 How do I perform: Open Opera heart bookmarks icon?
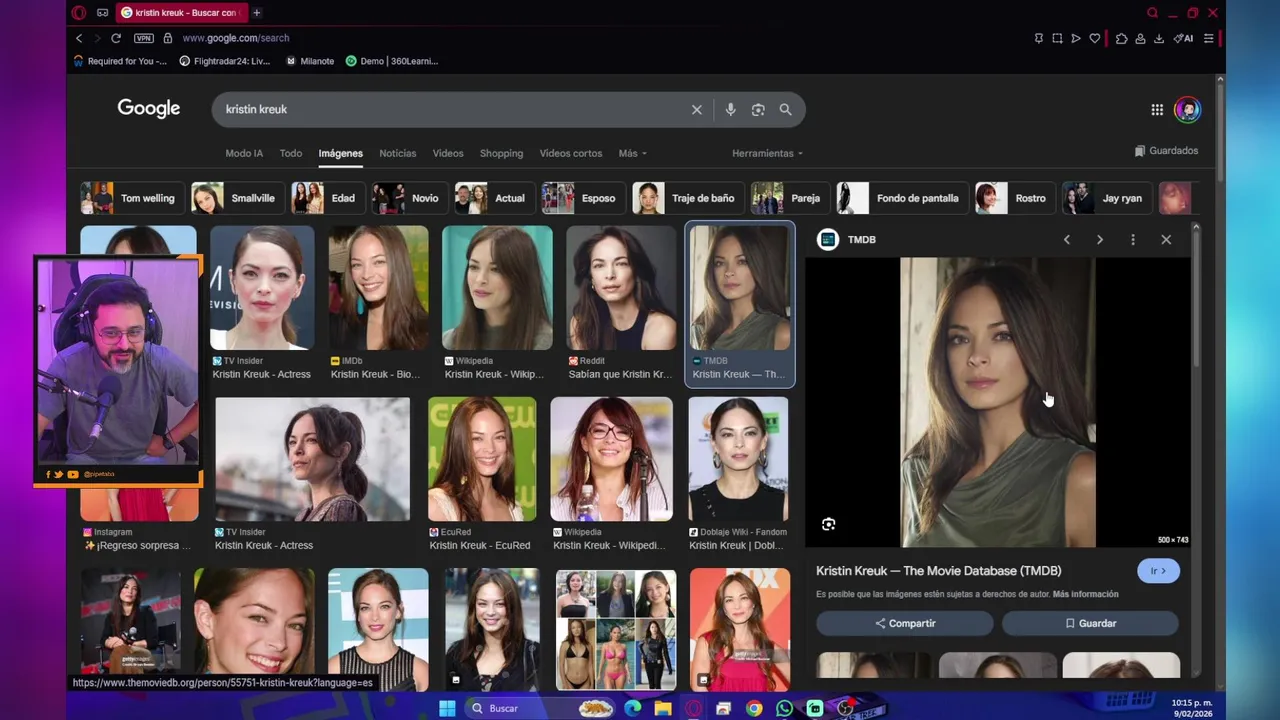tap(1095, 38)
